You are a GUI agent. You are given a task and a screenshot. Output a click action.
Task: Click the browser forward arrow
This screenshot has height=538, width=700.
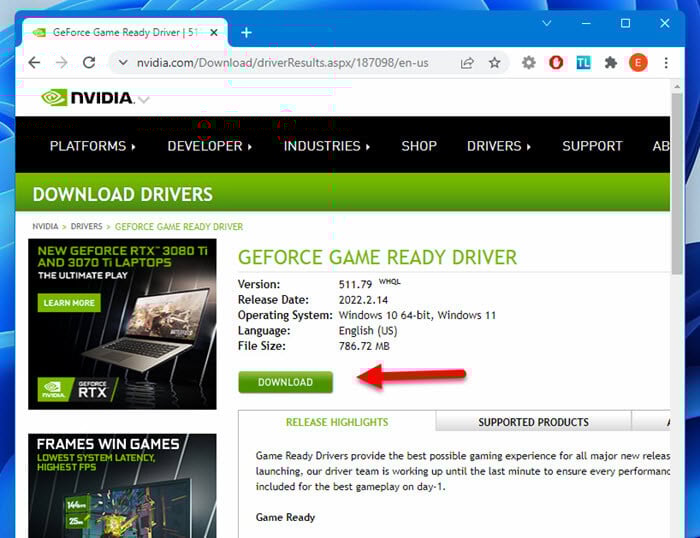[x=62, y=63]
